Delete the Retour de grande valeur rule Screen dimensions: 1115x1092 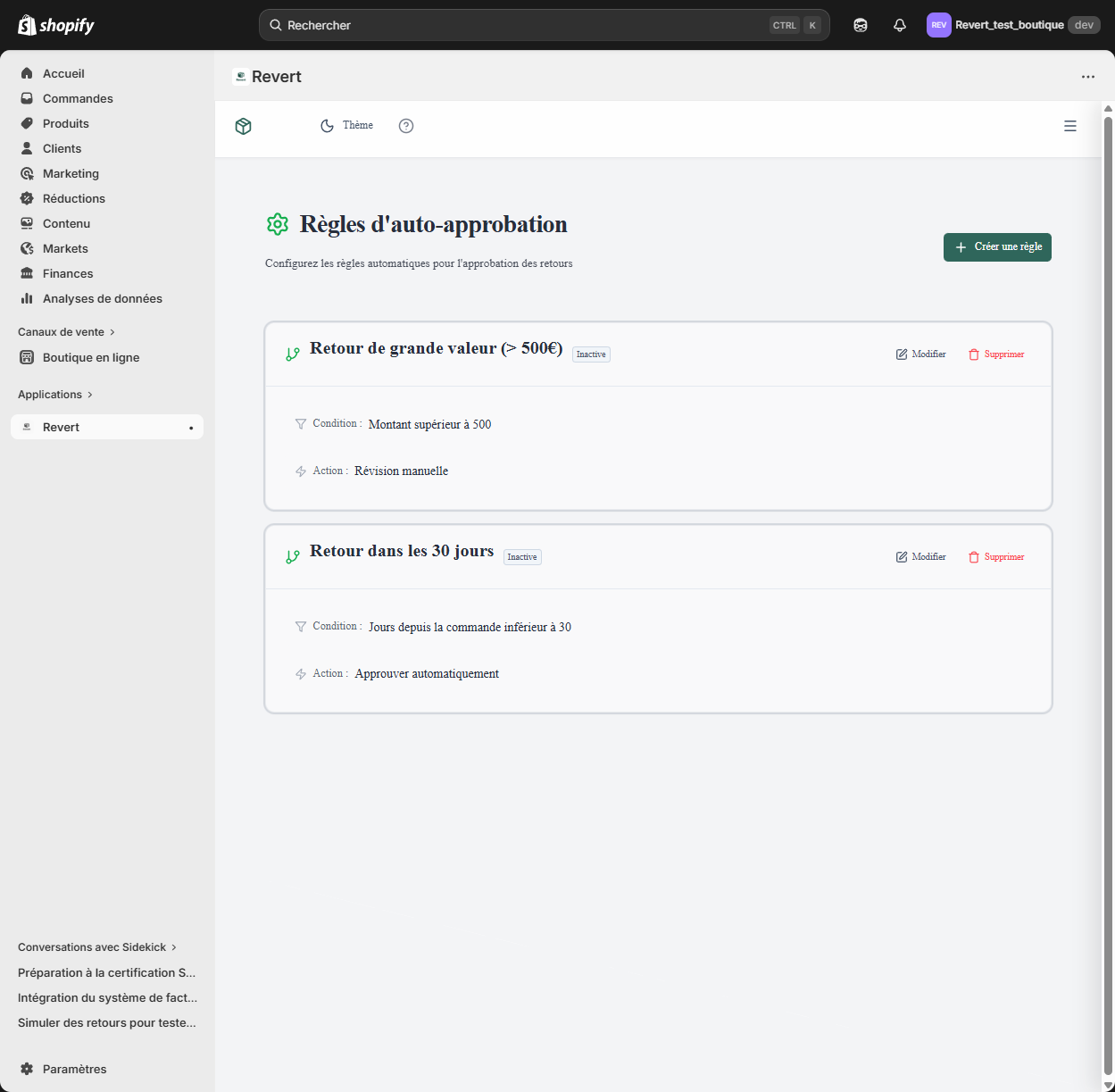996,354
